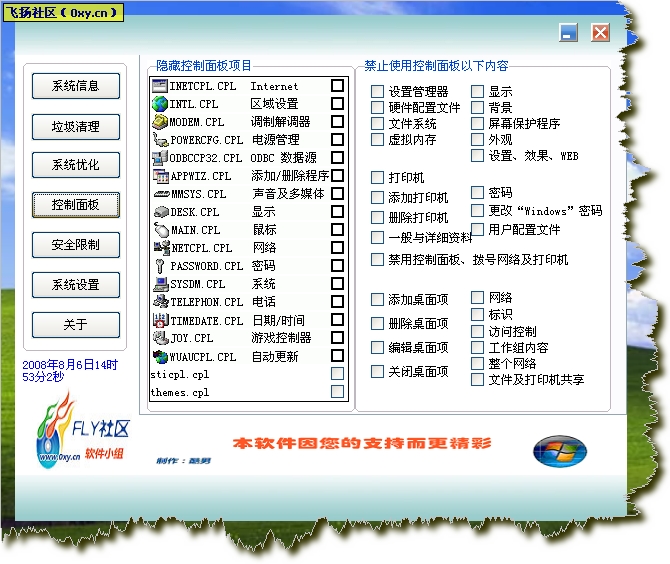Click the POWERCFG.CPL power management icon
The height and width of the screenshot is (564, 670).
[160, 140]
